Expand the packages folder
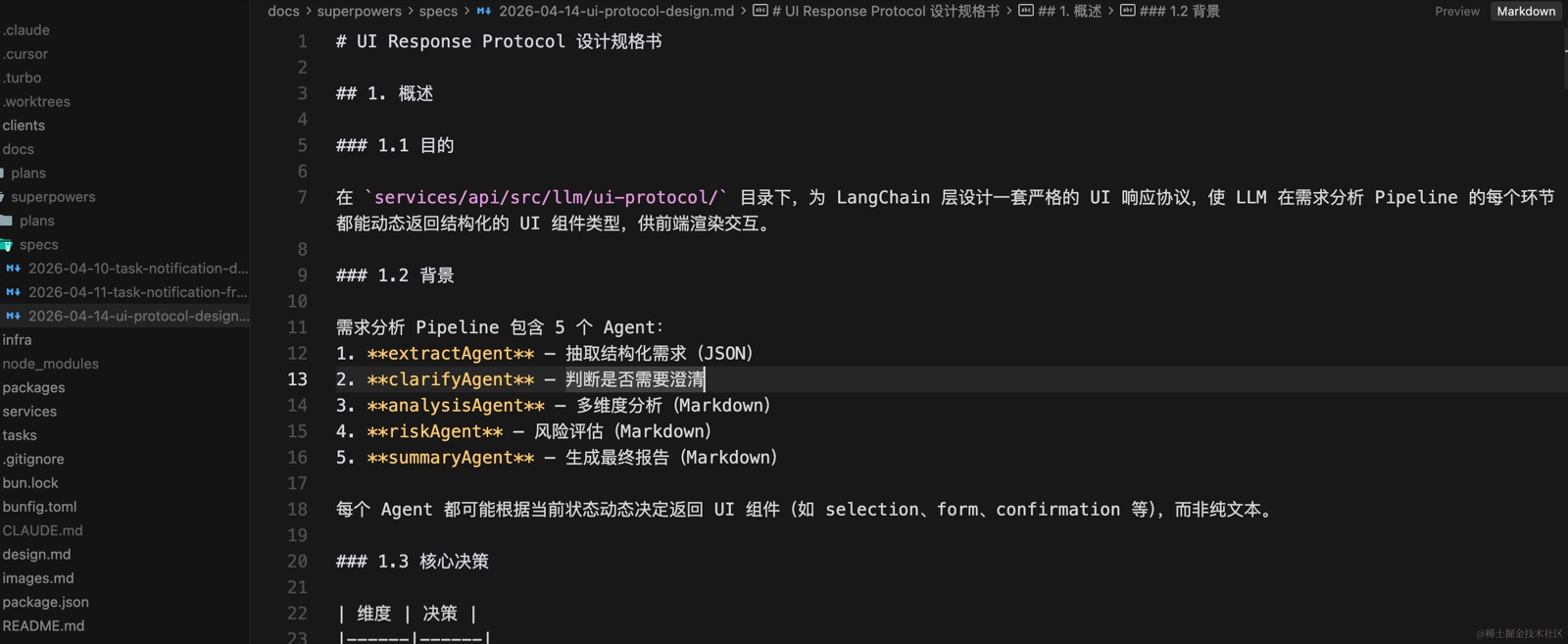This screenshot has height=644, width=1568. point(33,387)
